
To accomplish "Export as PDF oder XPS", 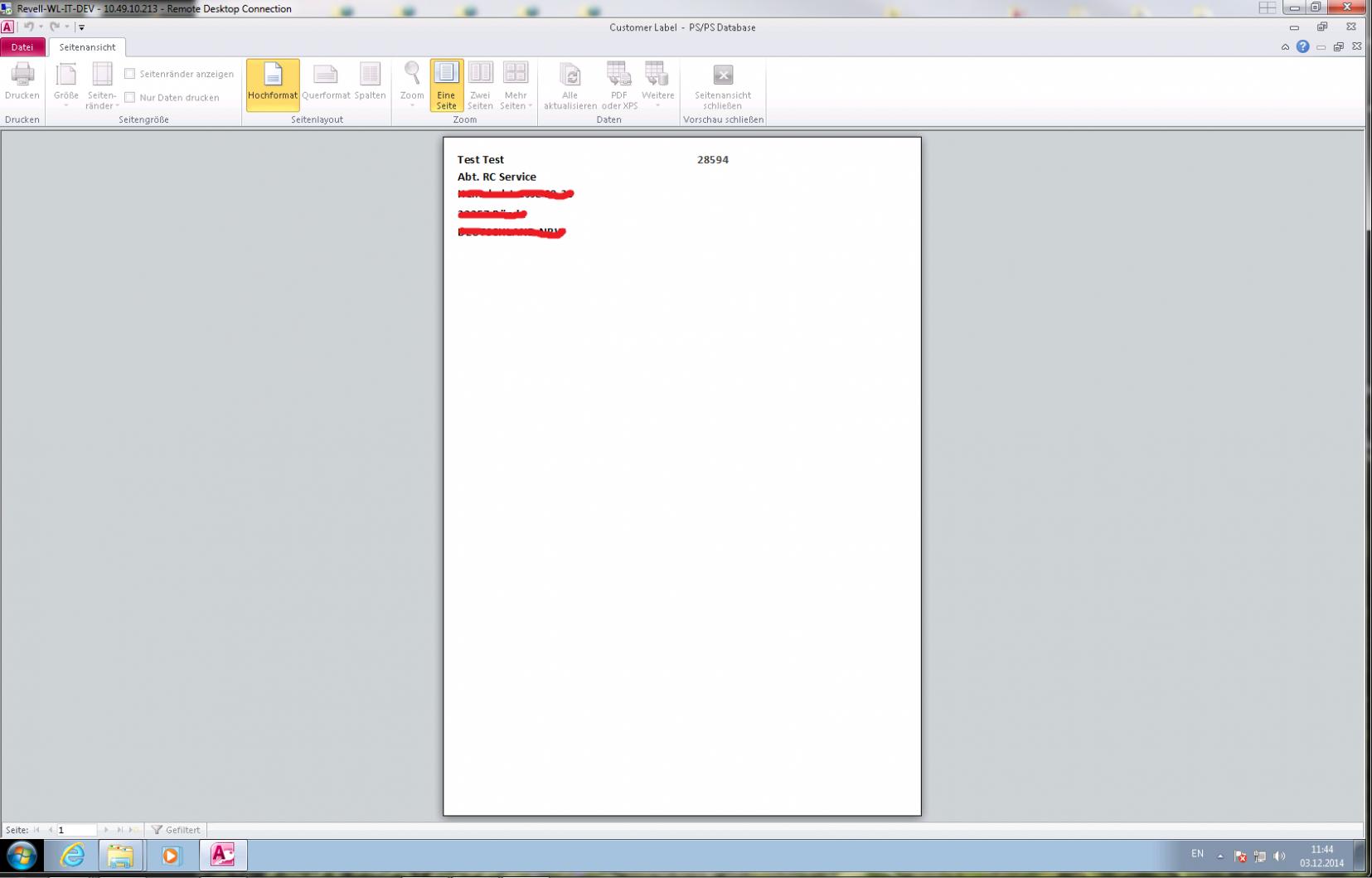I will coord(619,85).
